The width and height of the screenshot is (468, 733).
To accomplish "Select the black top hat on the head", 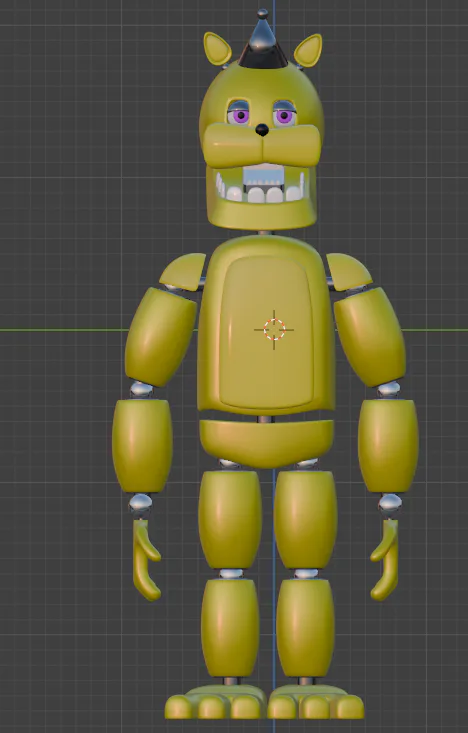I will (x=263, y=42).
